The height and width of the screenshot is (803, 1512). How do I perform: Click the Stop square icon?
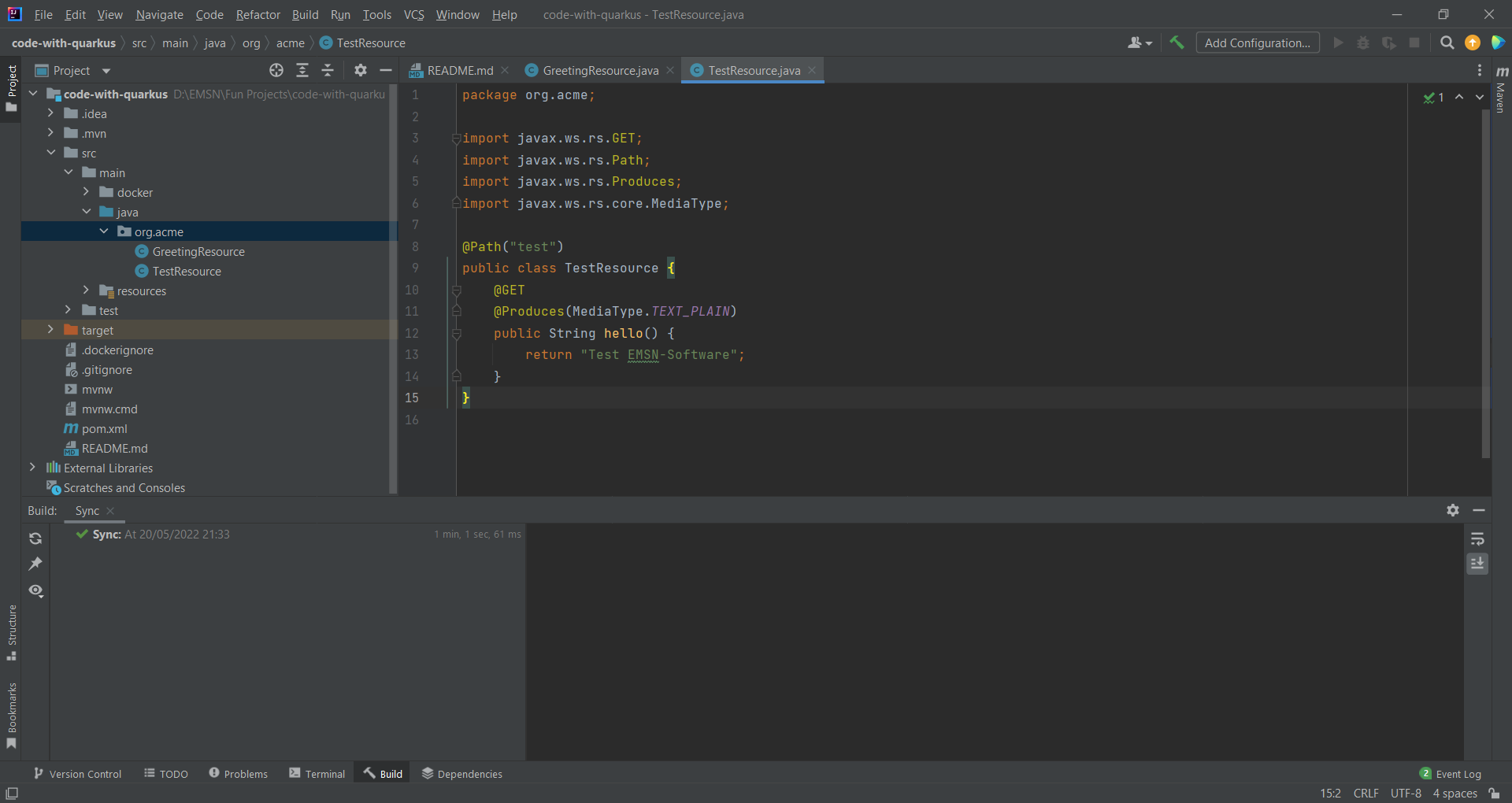click(x=1414, y=43)
